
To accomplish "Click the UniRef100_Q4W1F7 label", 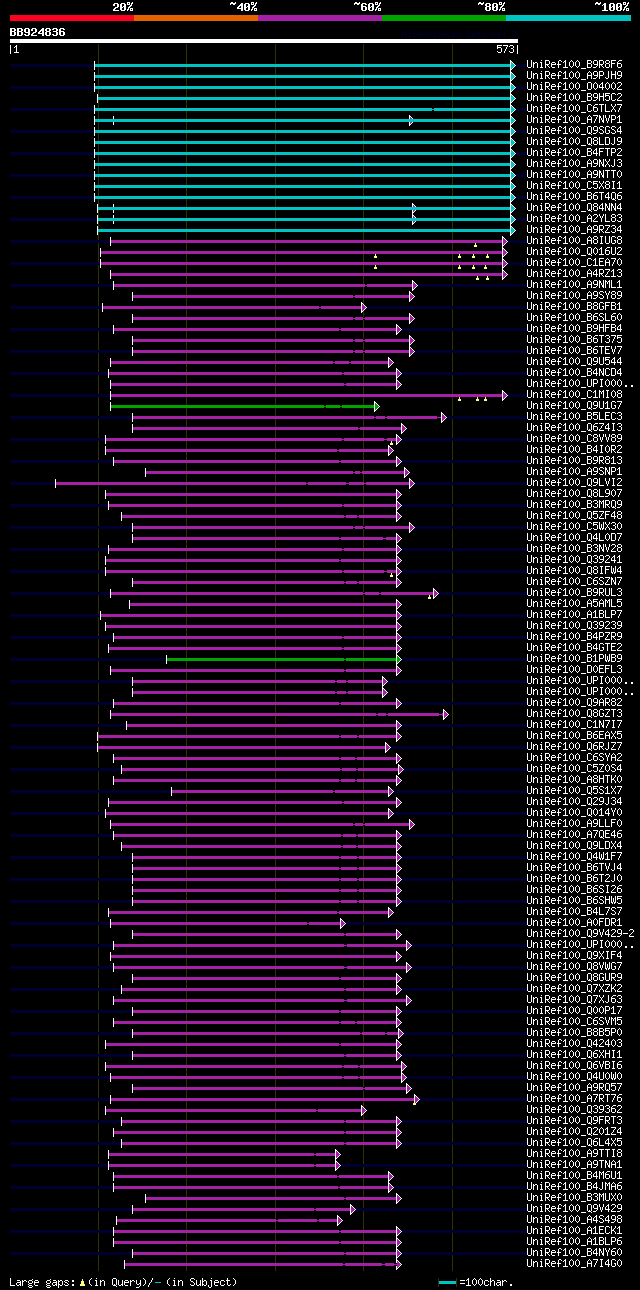I will click(x=574, y=857).
